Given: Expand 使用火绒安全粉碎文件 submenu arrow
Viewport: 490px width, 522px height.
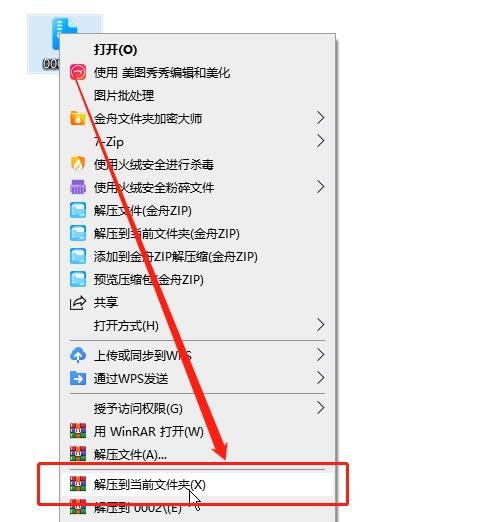Looking at the screenshot, I should pos(320,187).
